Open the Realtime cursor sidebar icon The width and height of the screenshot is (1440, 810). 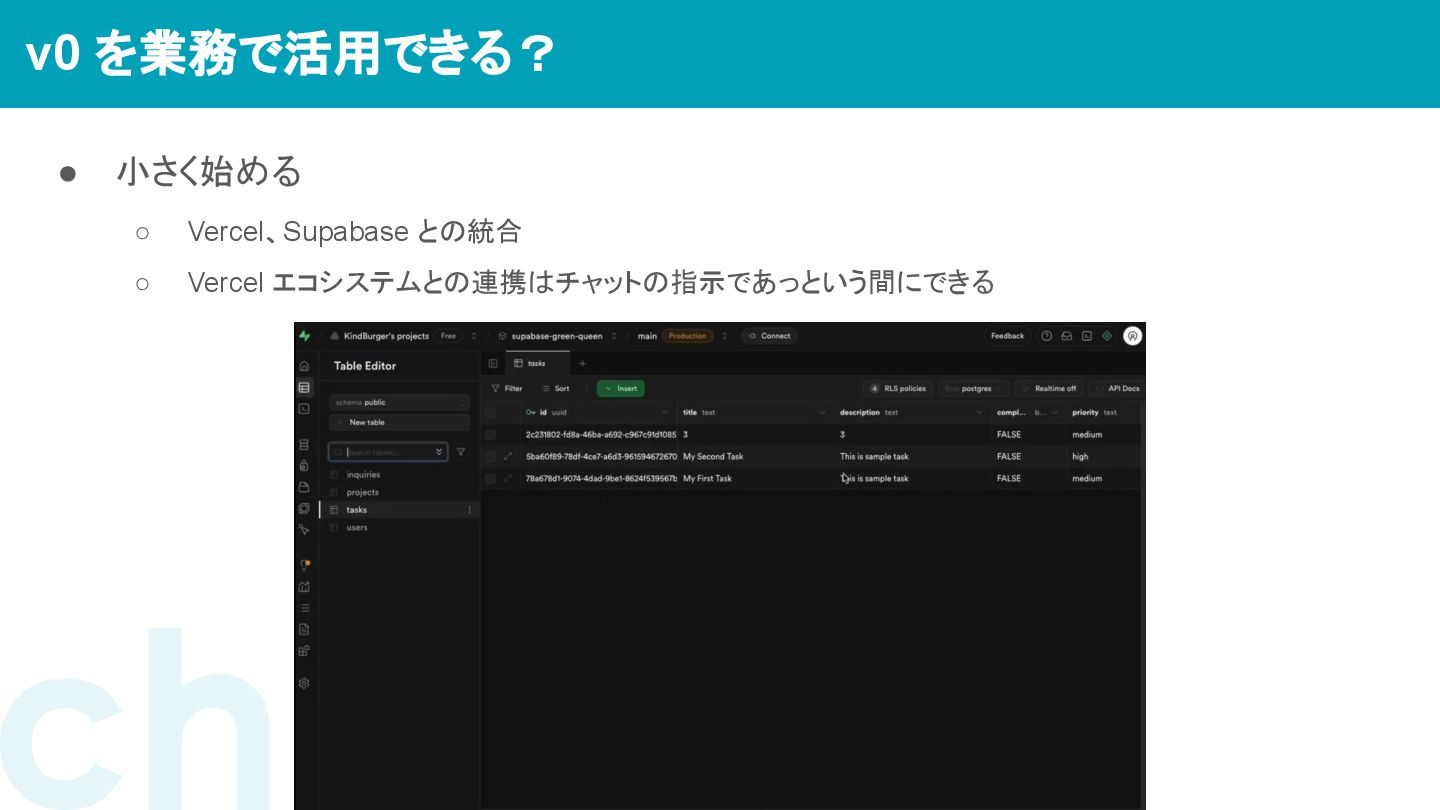point(304,529)
